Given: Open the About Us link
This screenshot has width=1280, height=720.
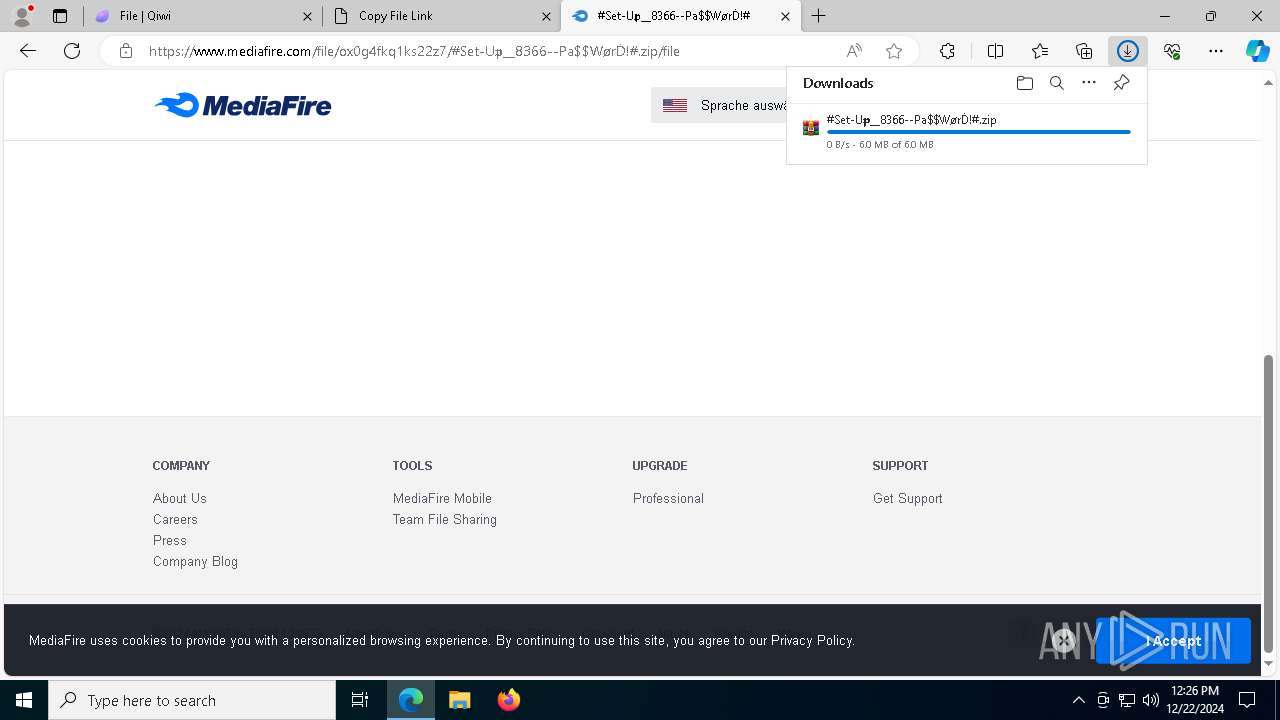Looking at the screenshot, I should click(180, 498).
